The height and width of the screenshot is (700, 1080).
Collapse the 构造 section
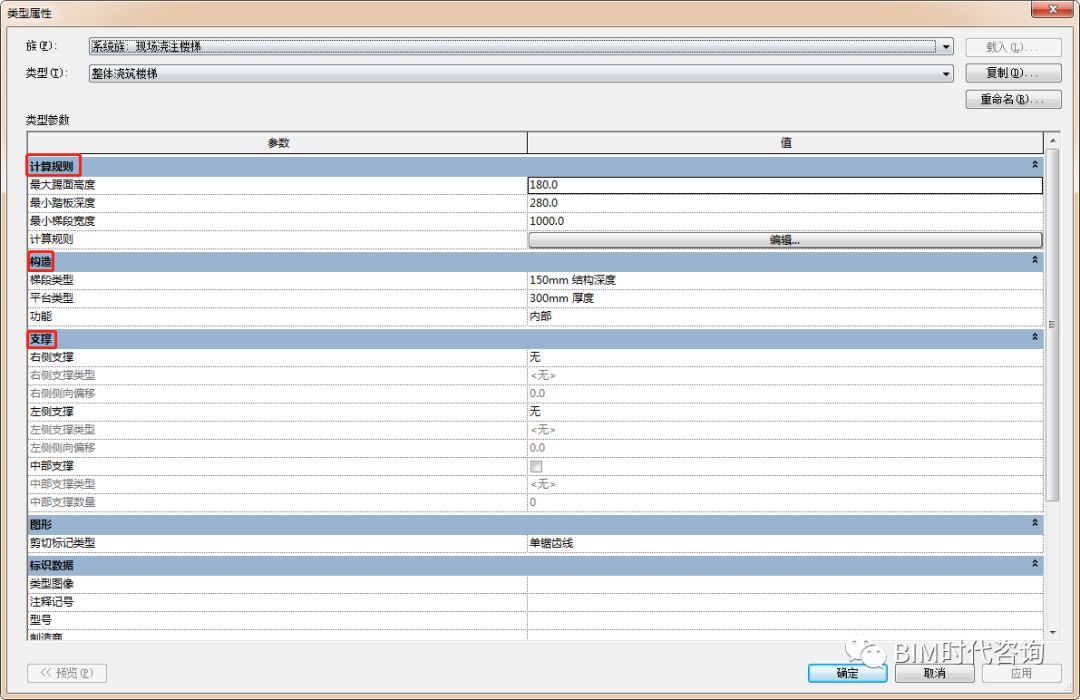point(1035,260)
